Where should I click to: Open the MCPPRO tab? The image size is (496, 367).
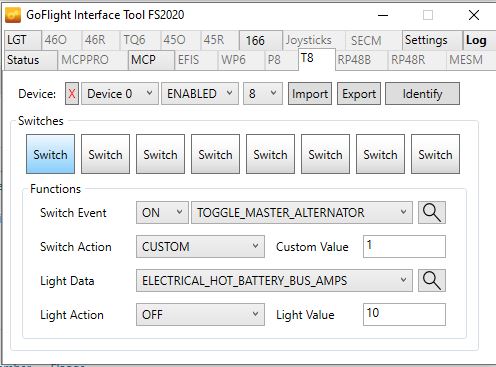(x=92, y=60)
